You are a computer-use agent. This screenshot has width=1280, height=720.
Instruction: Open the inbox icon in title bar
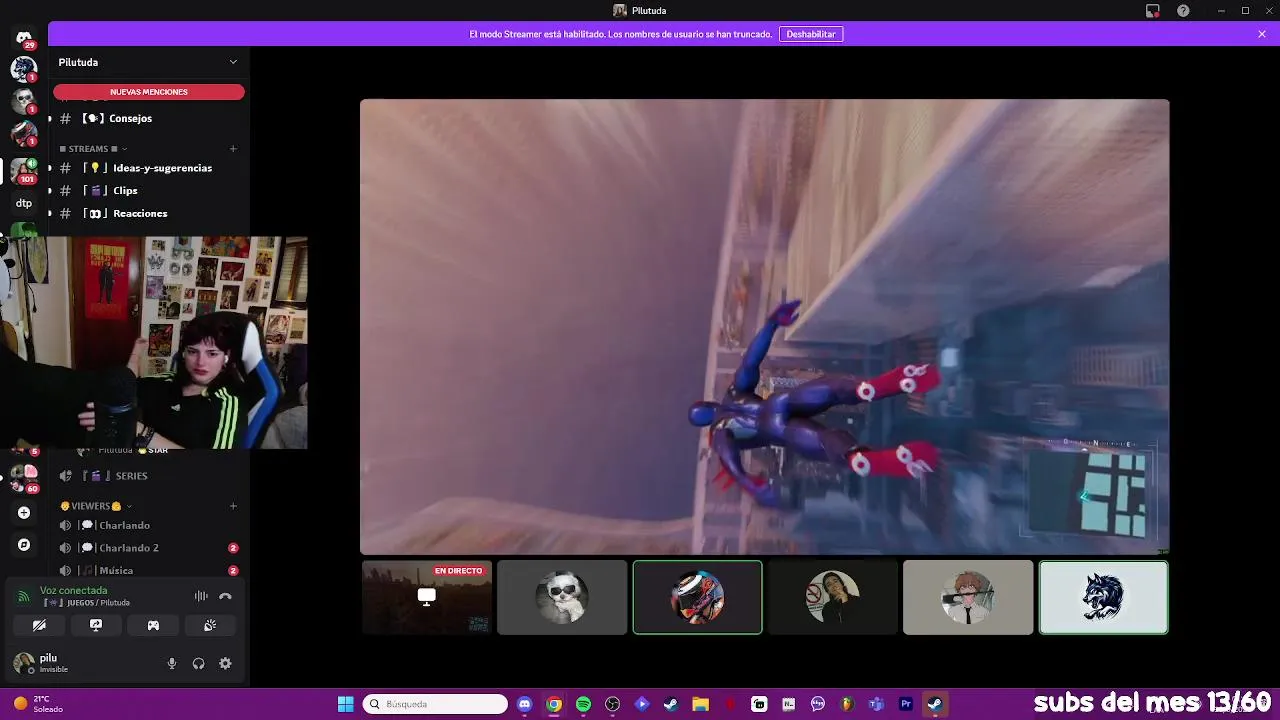(1153, 11)
